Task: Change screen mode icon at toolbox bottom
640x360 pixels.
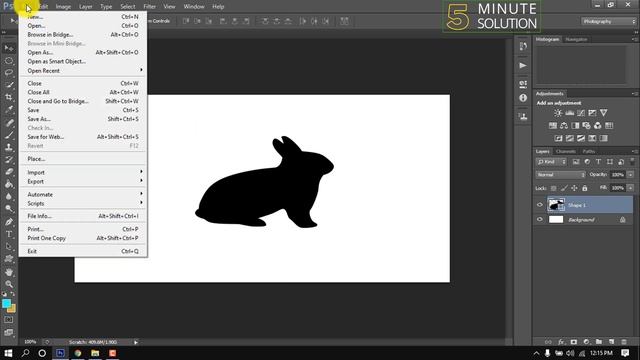Action: 9,333
